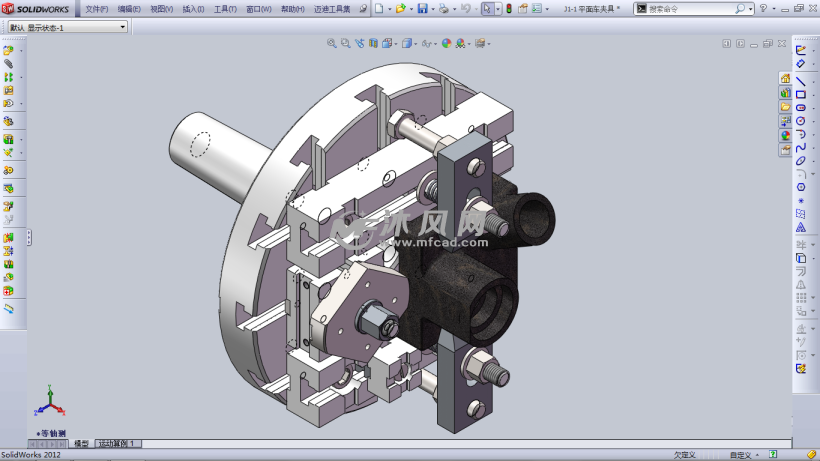
Task: Open the display state configuration dropdown
Action: (x=122, y=27)
